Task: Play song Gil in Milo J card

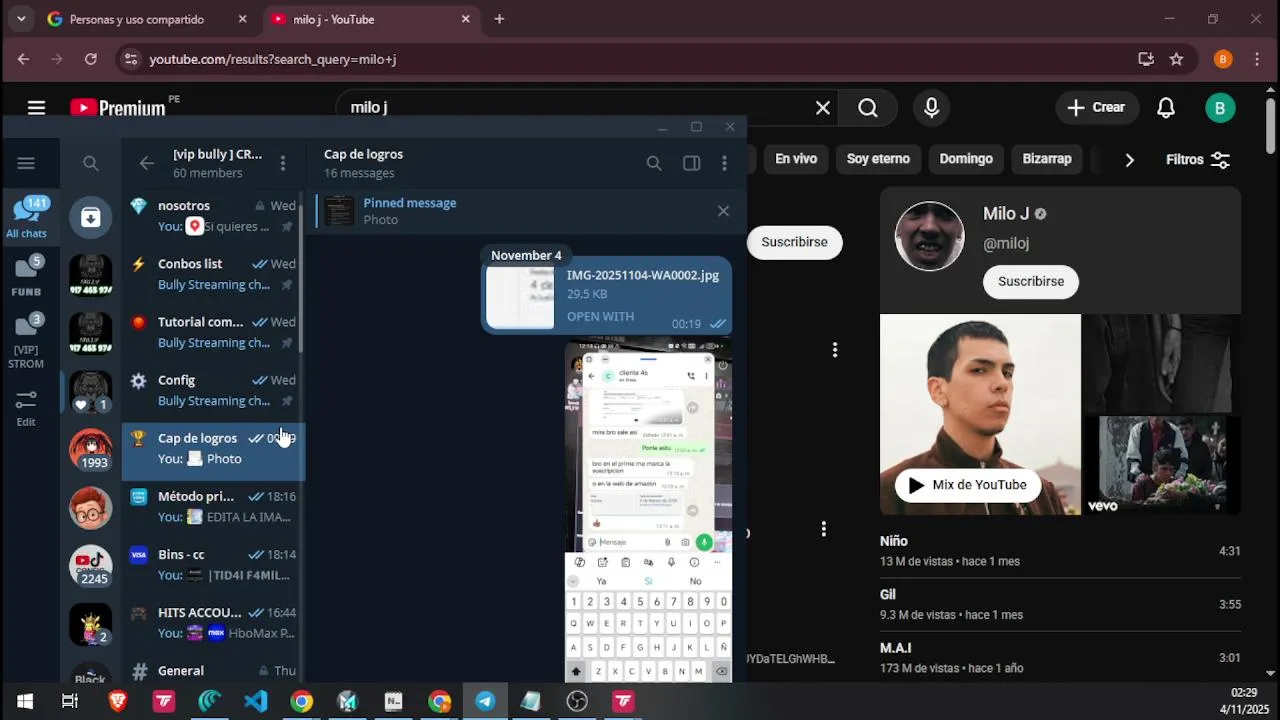Action: point(1060,604)
